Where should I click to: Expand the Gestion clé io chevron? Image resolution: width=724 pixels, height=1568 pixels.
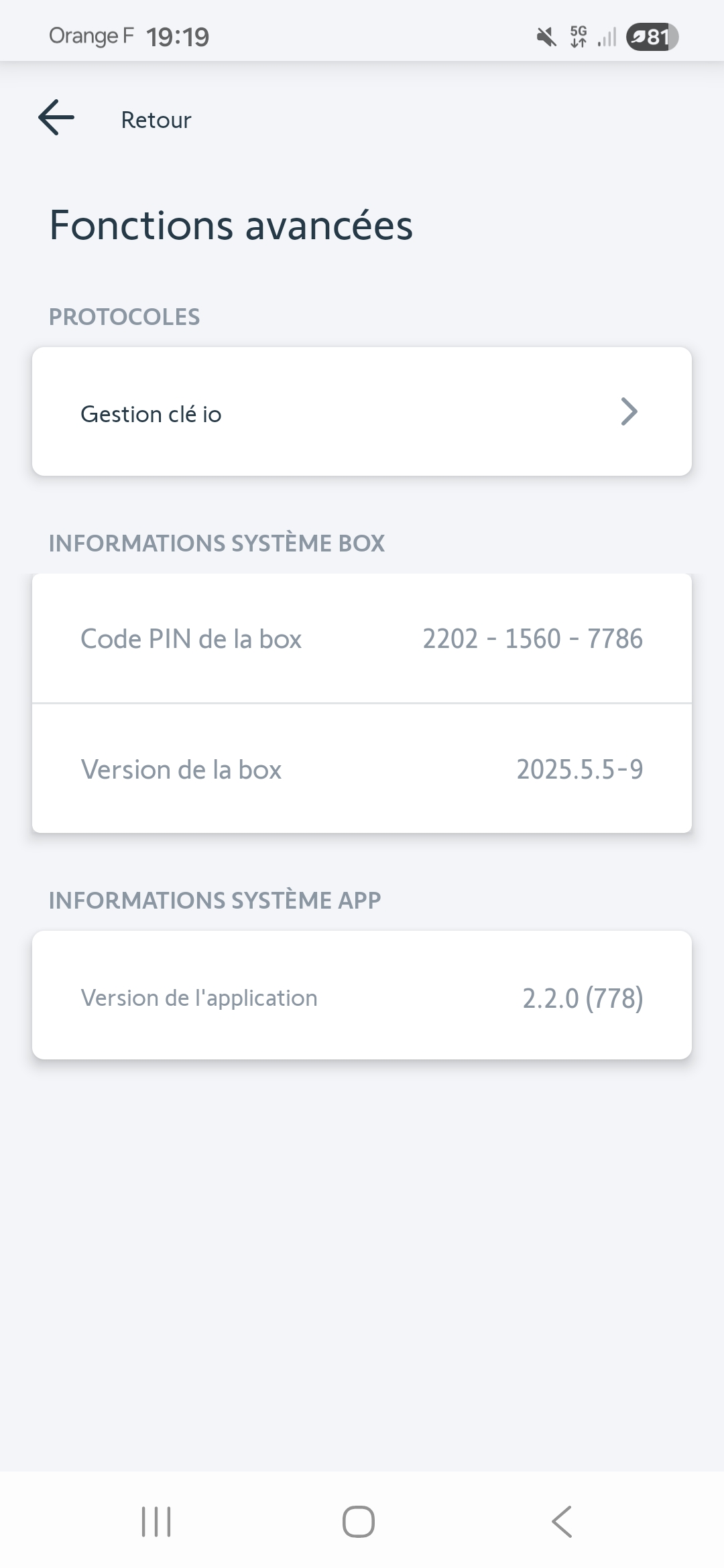pos(628,412)
